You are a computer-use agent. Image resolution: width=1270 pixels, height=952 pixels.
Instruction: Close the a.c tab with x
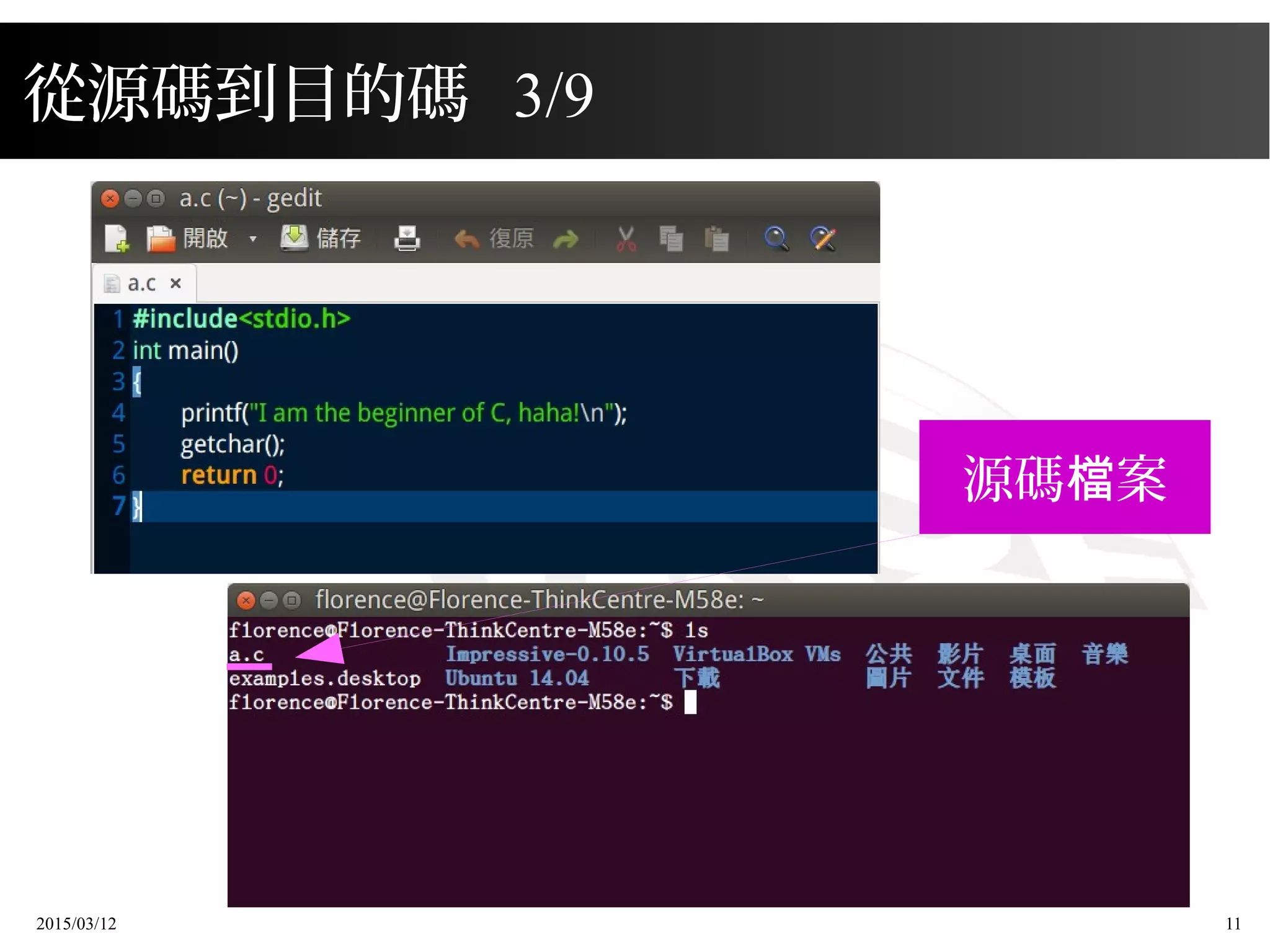[x=175, y=283]
